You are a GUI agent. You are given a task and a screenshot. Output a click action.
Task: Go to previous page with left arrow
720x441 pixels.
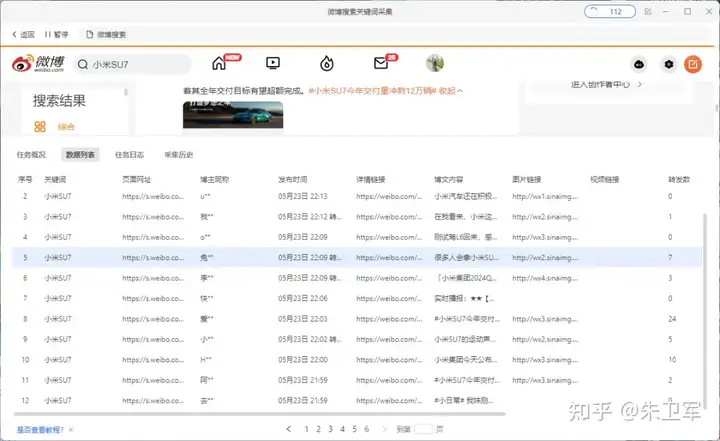coord(288,429)
